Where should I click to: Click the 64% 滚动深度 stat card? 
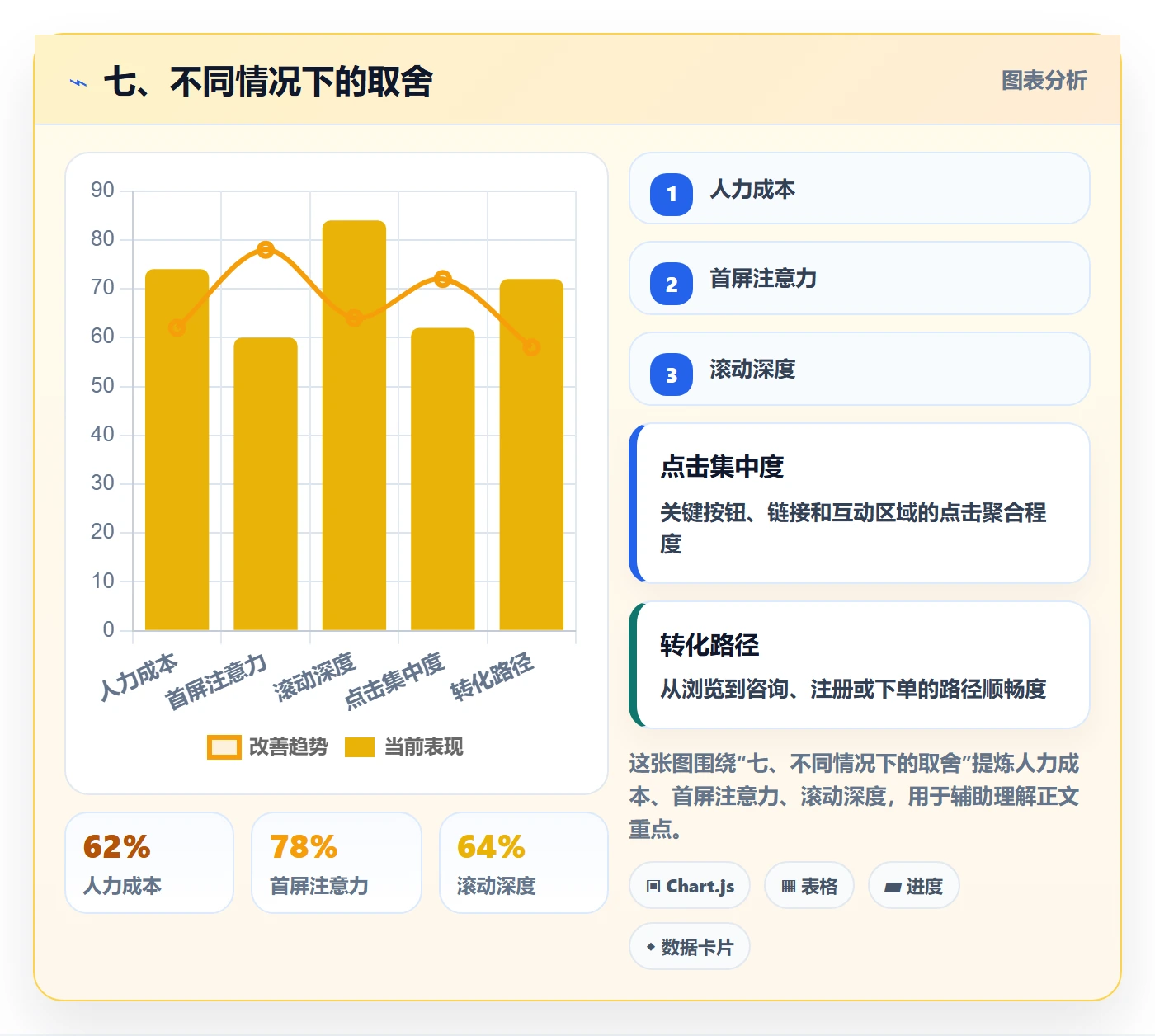[x=524, y=863]
